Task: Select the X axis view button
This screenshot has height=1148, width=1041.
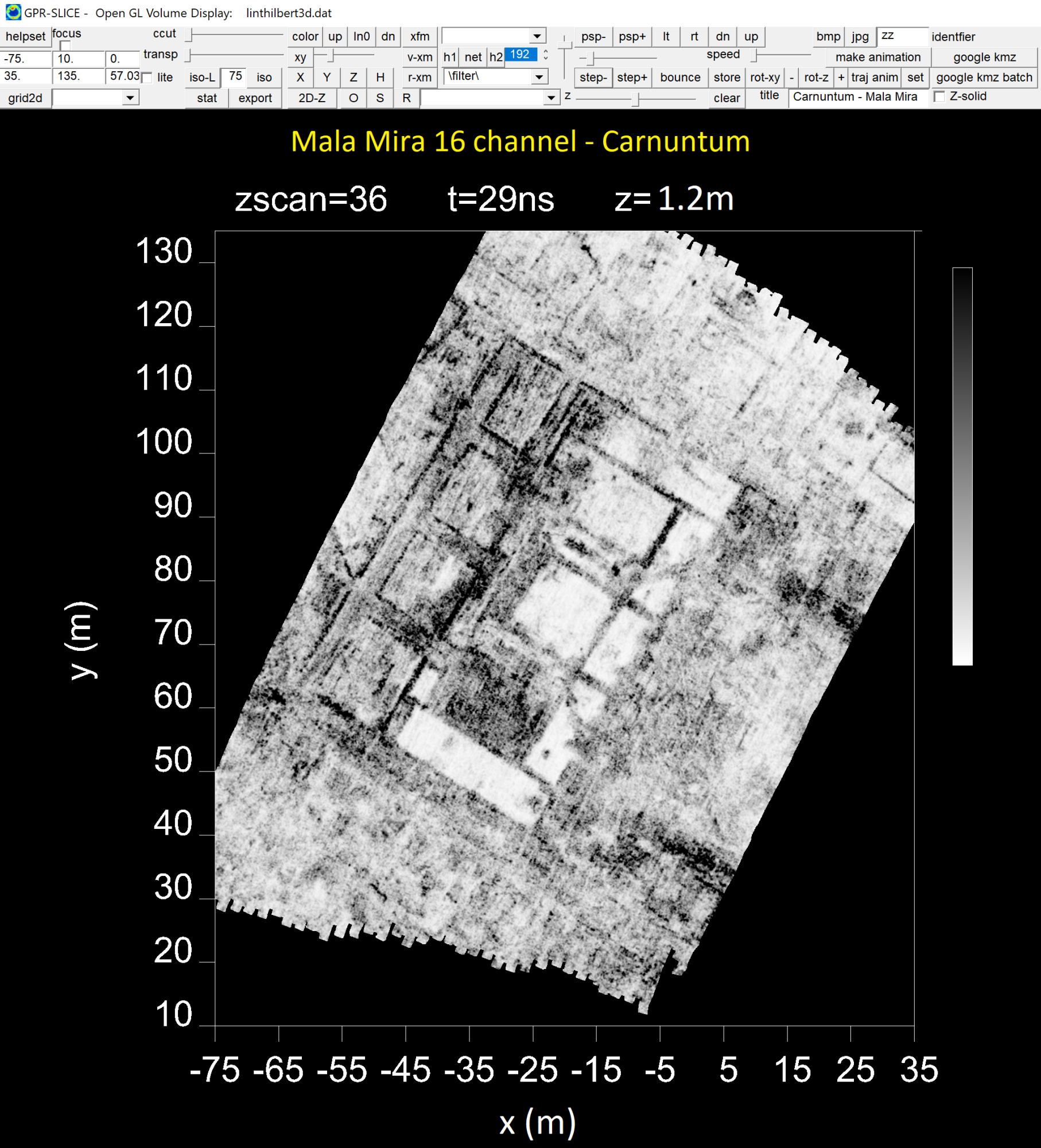Action: 300,77
